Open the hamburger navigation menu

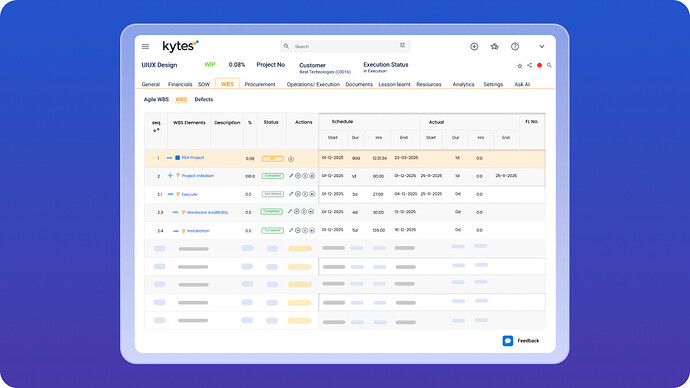(145, 46)
